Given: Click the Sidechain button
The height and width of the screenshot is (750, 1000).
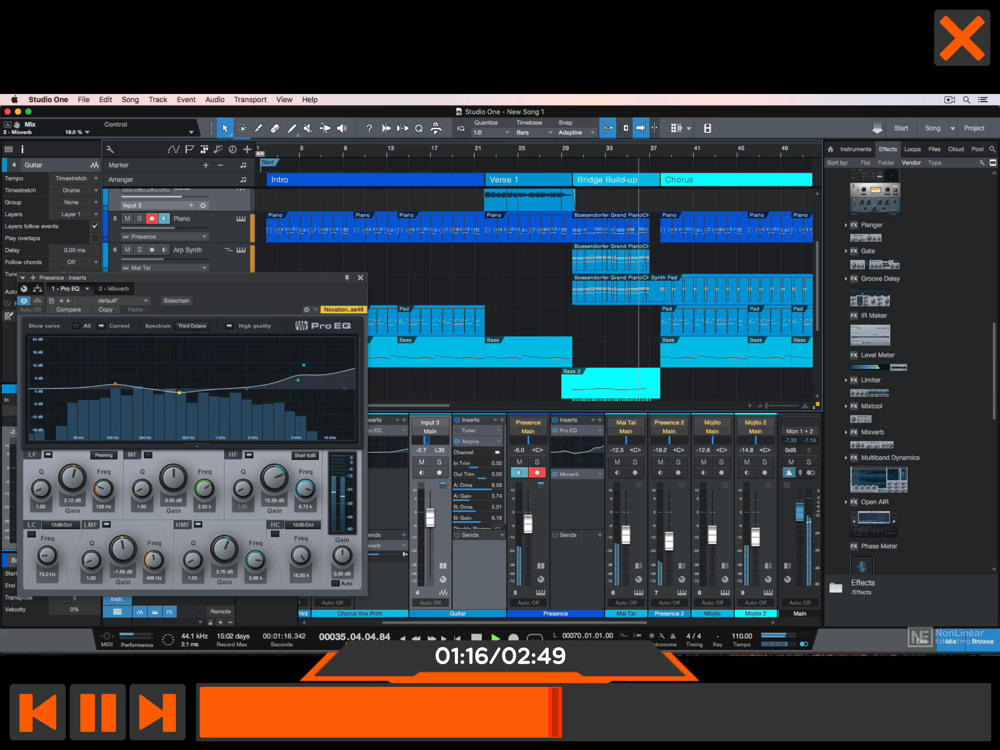Looking at the screenshot, I should (x=177, y=300).
